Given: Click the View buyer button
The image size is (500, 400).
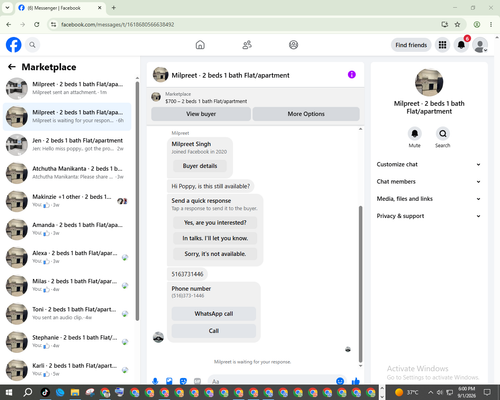Looking at the screenshot, I should 201,114.
